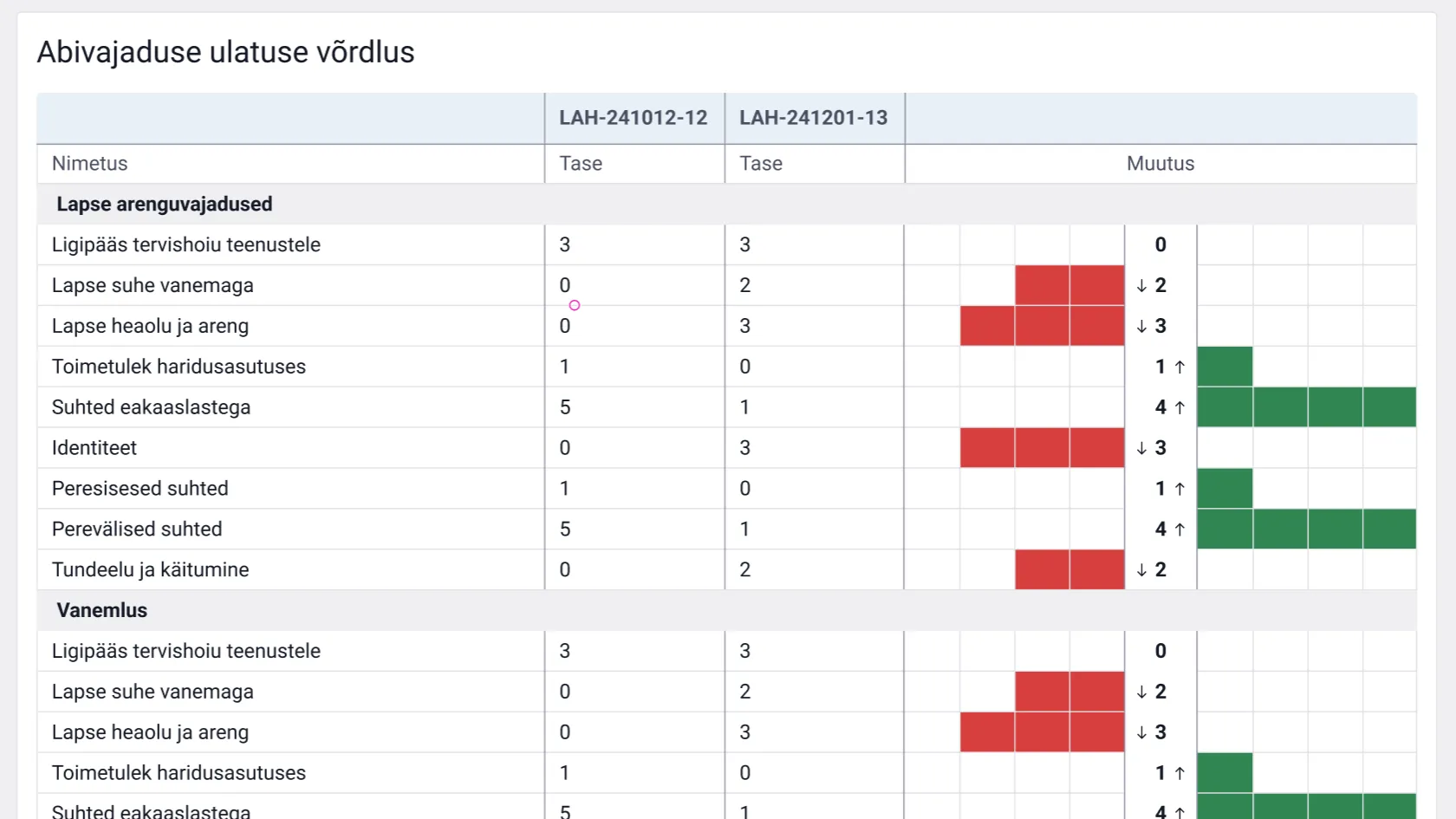
Task: Click up arrow in Perevälised suhted row
Action: [1180, 530]
